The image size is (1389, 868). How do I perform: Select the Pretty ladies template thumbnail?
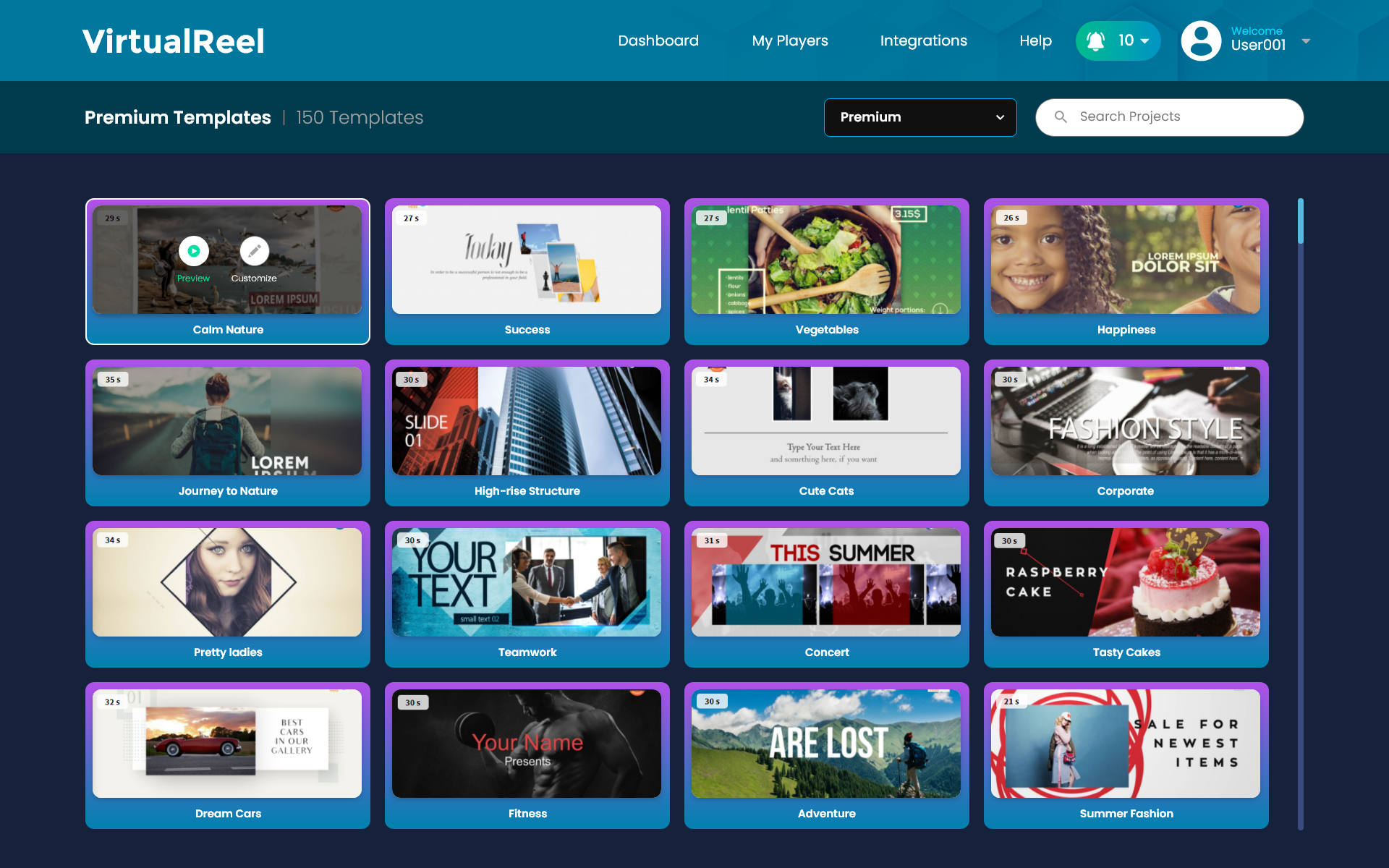pos(227,582)
